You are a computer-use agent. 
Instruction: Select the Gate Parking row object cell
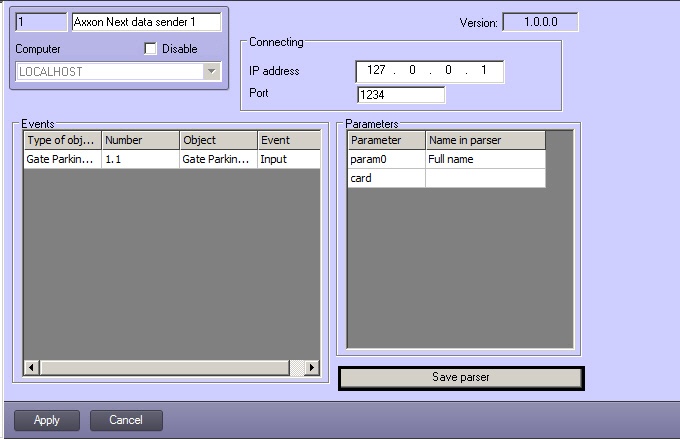217,160
